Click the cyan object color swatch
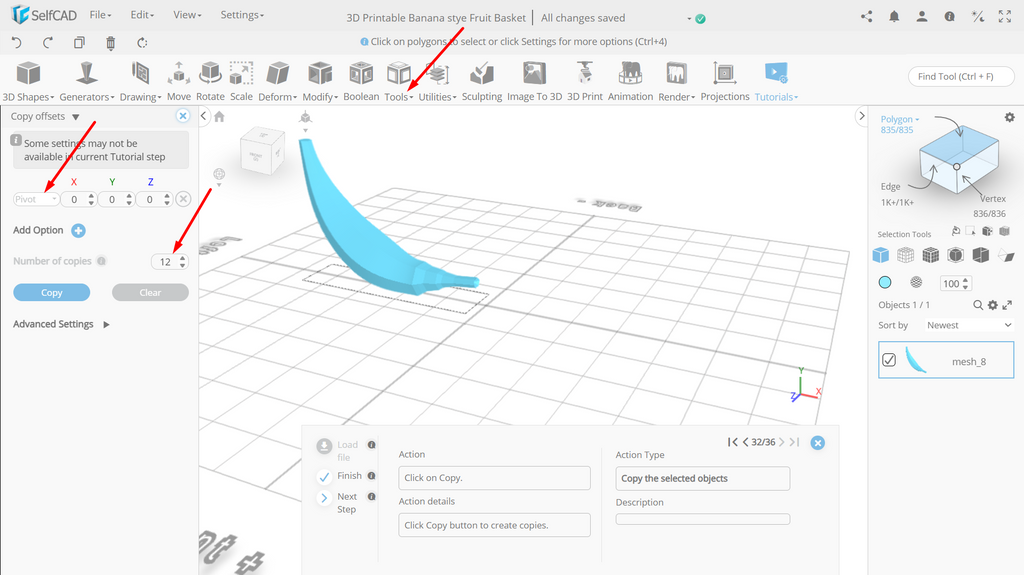Image resolution: width=1024 pixels, height=575 pixels. (x=885, y=282)
